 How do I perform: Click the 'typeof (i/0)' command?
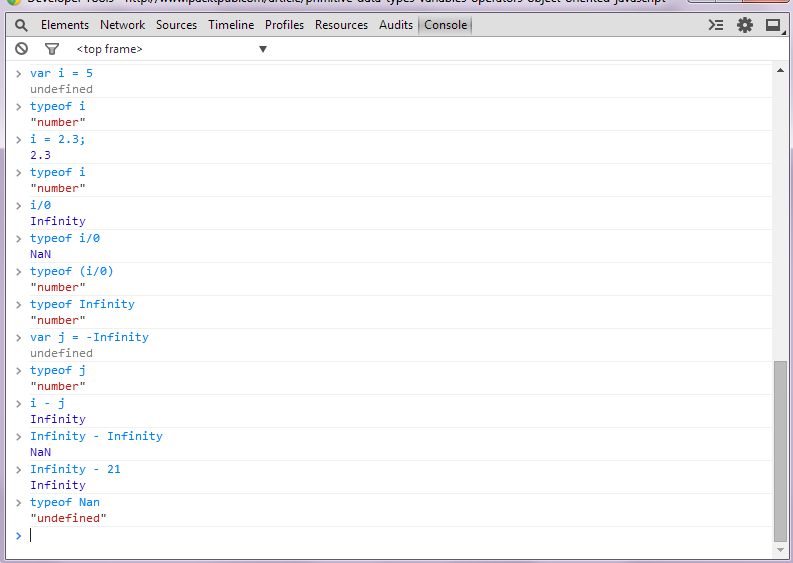tap(72, 271)
